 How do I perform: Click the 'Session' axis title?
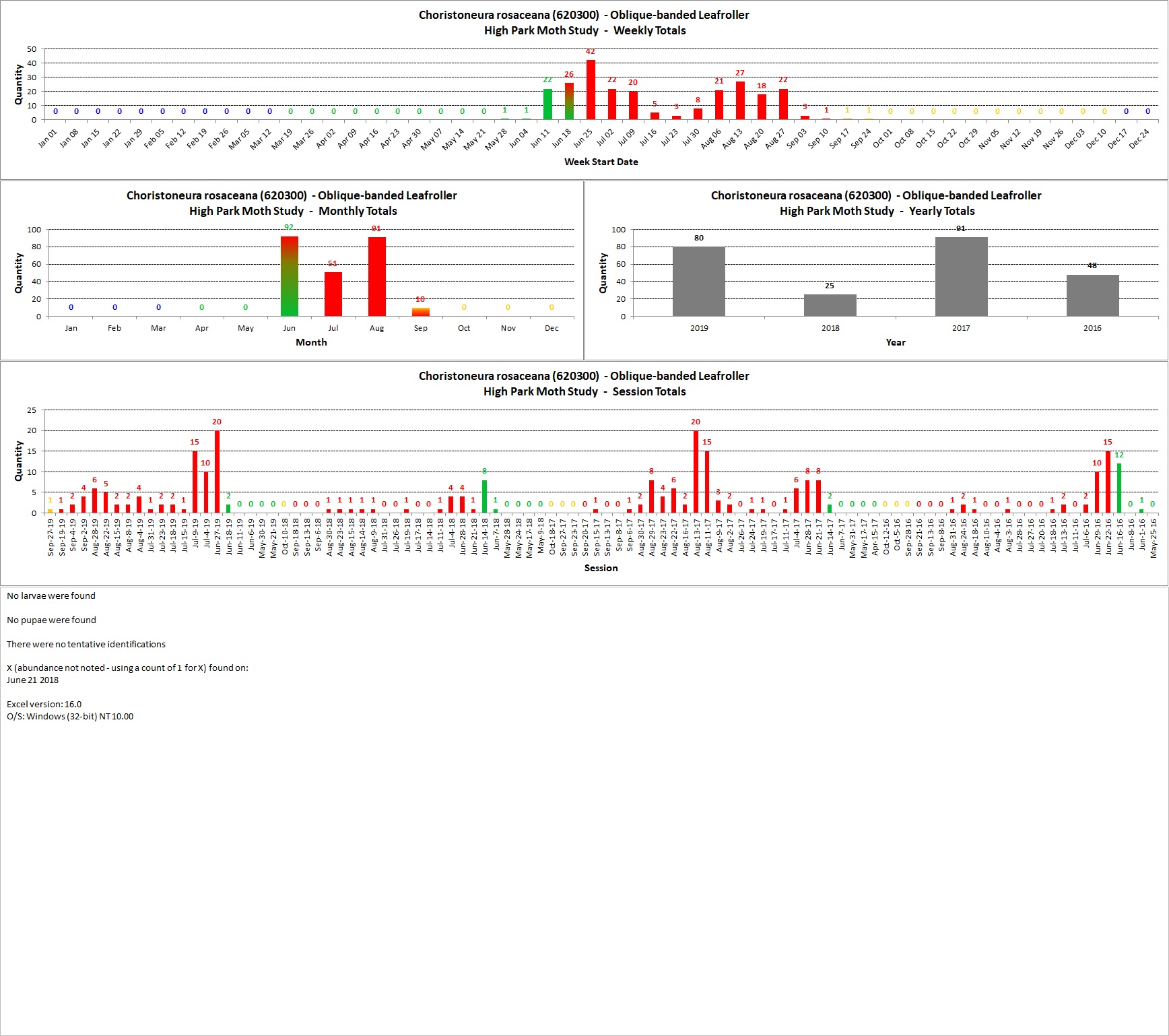tap(601, 568)
